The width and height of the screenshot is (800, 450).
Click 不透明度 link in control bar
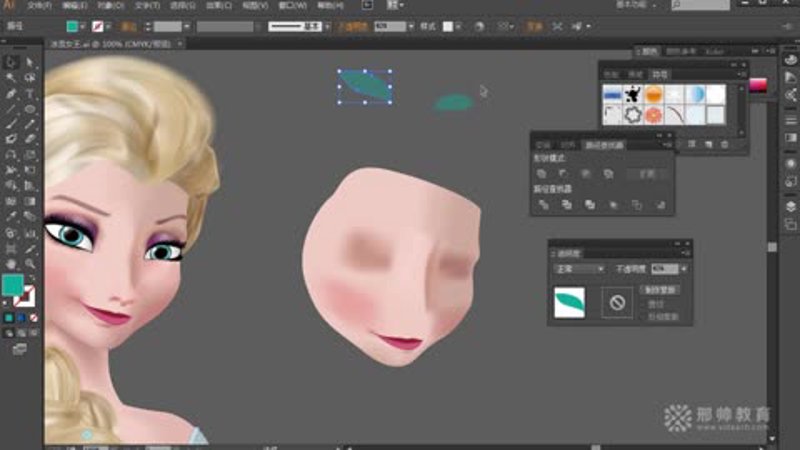[354, 27]
